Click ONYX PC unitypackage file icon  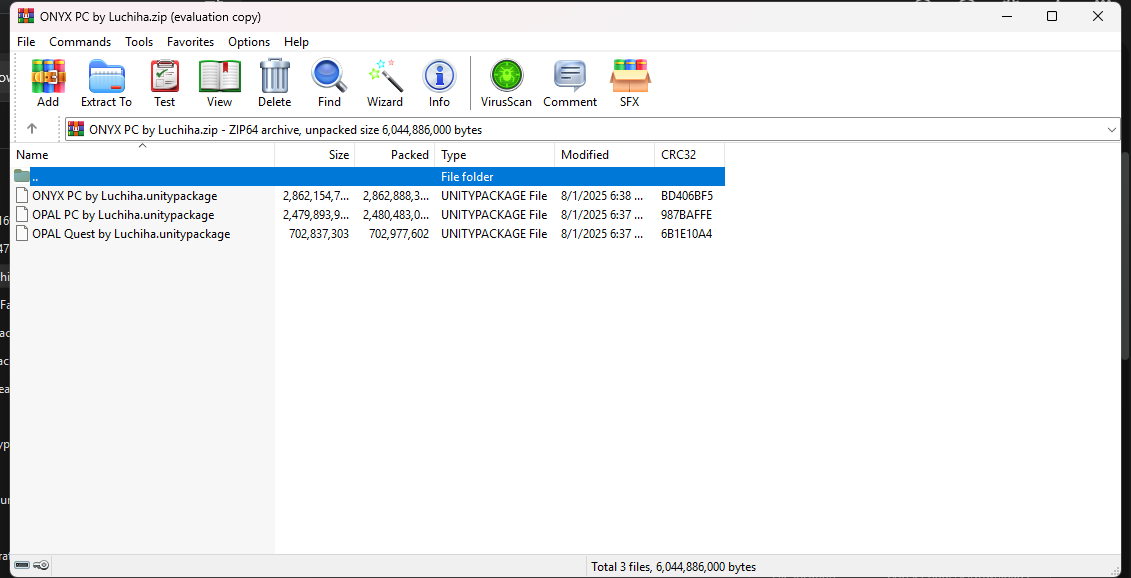(22, 196)
